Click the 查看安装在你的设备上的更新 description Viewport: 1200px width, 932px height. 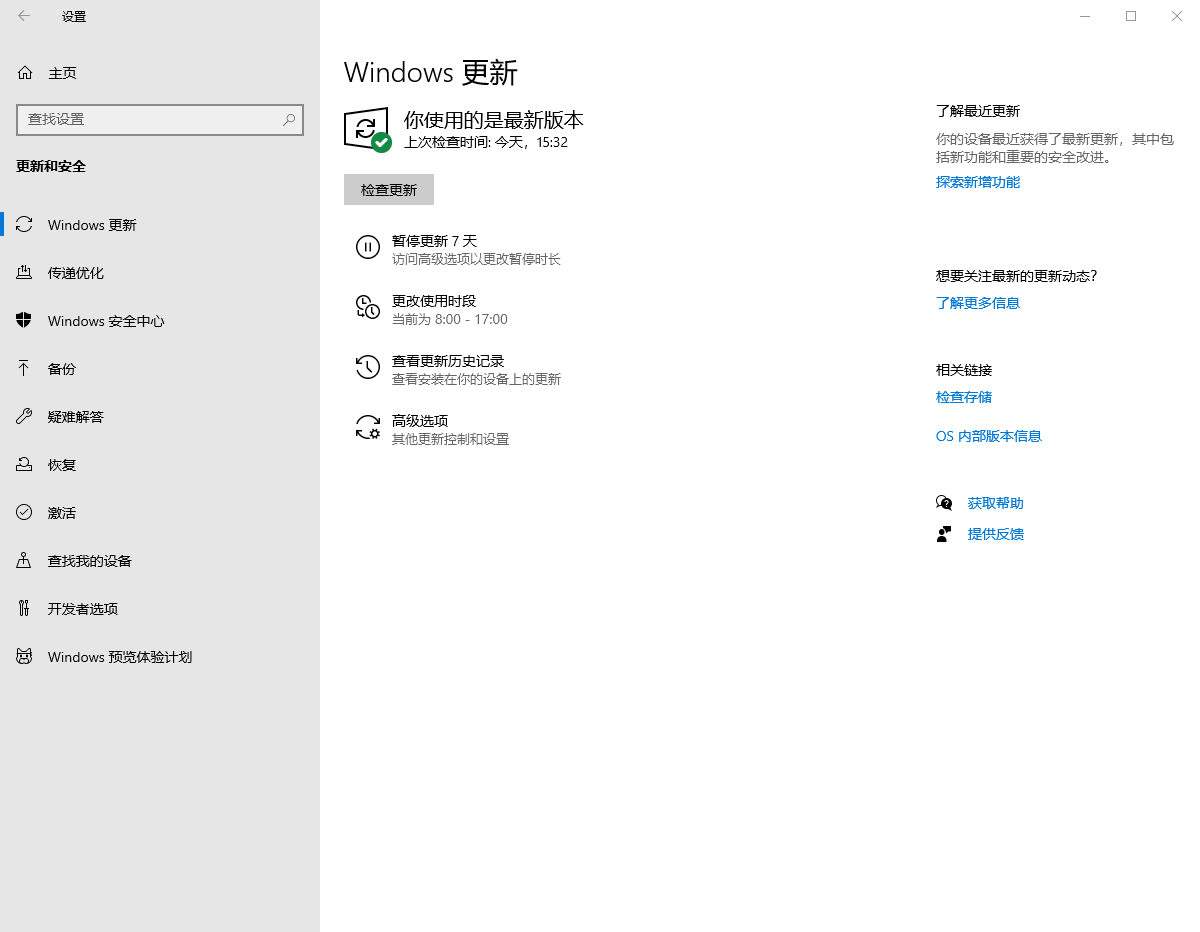(x=476, y=379)
